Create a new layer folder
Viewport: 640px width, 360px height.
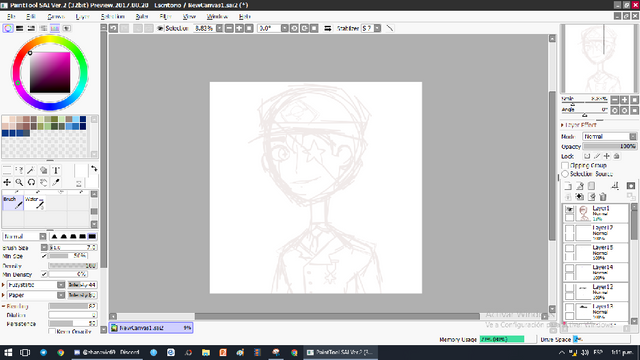click(x=591, y=186)
